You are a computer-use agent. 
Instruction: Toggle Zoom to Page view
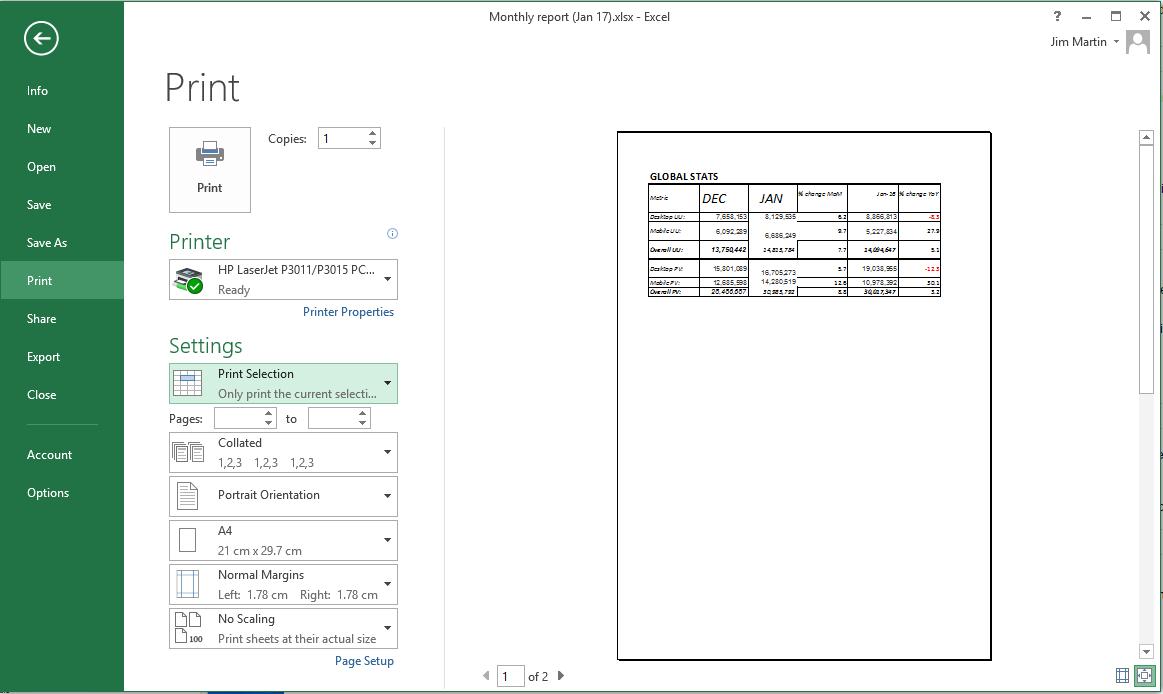(1144, 677)
